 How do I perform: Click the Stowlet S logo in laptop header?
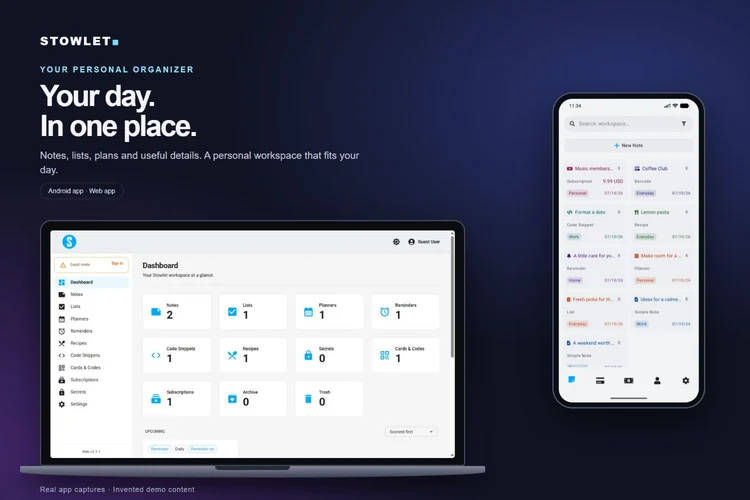tap(69, 242)
